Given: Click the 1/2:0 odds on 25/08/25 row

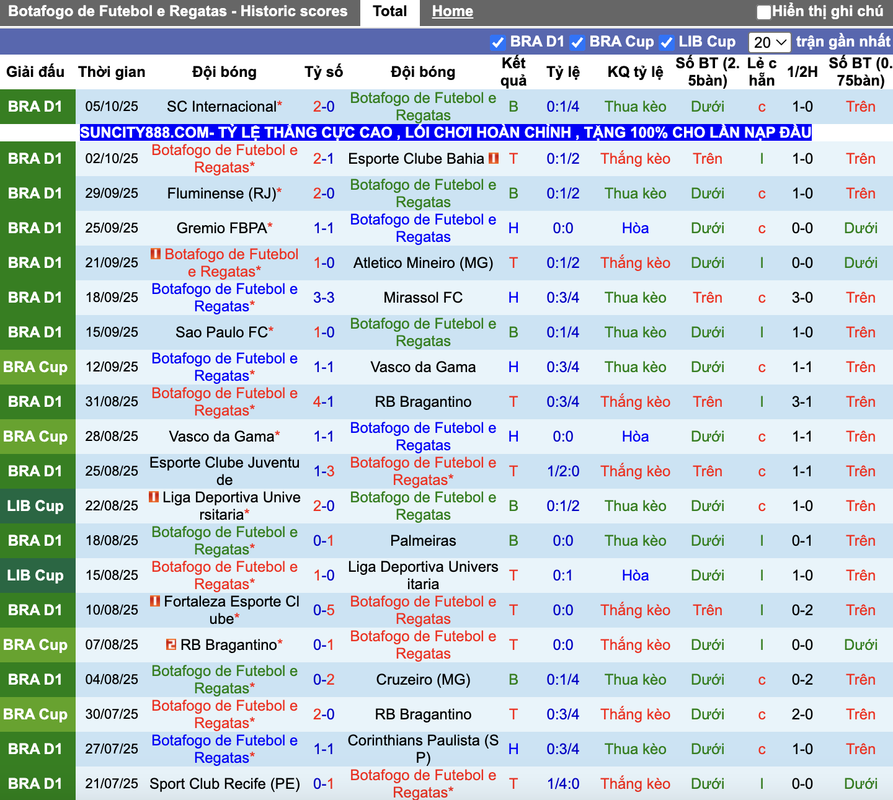Looking at the screenshot, I should pyautogui.click(x=563, y=471).
